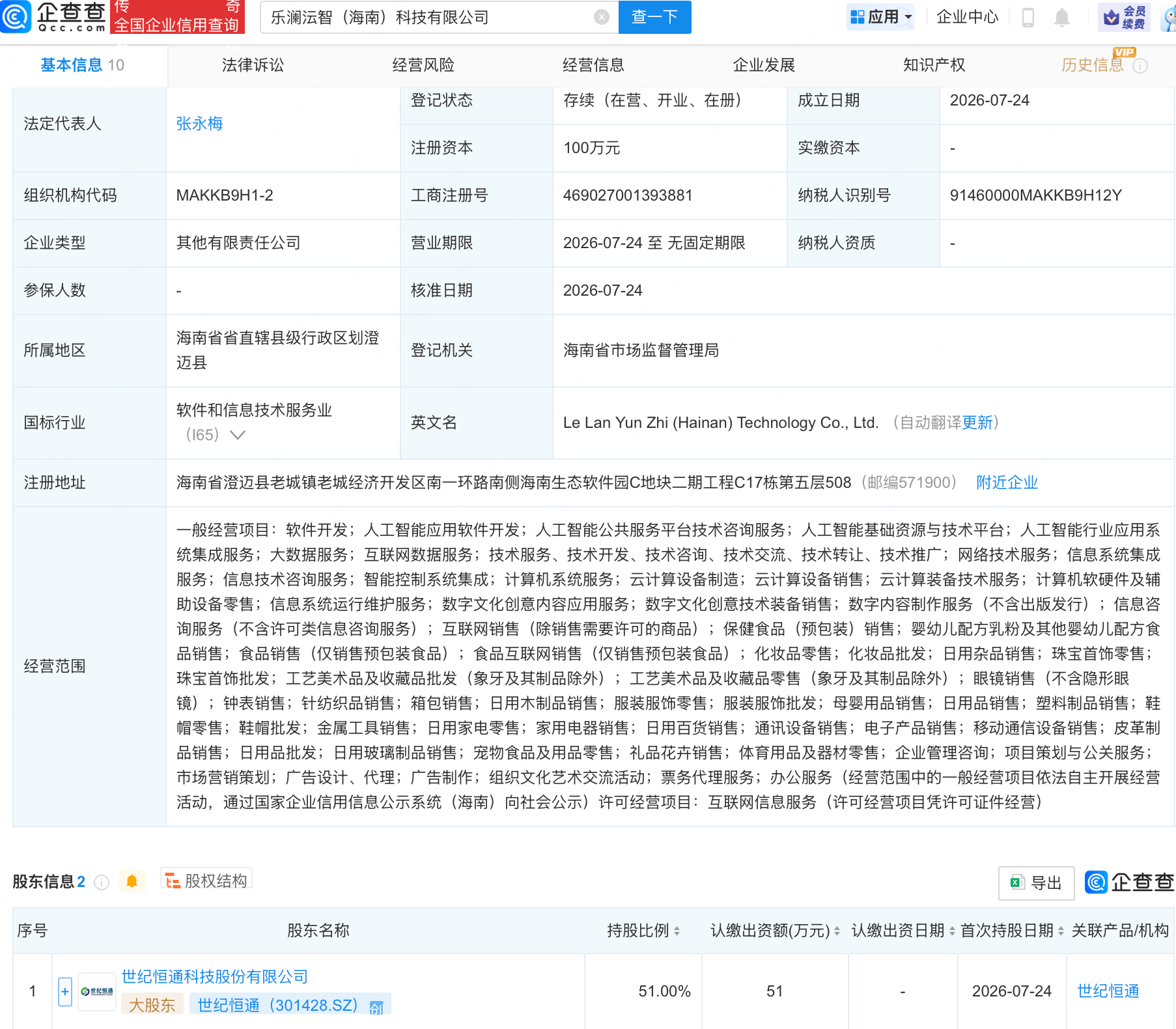Switch to the 法律诉讼 tab

point(253,65)
